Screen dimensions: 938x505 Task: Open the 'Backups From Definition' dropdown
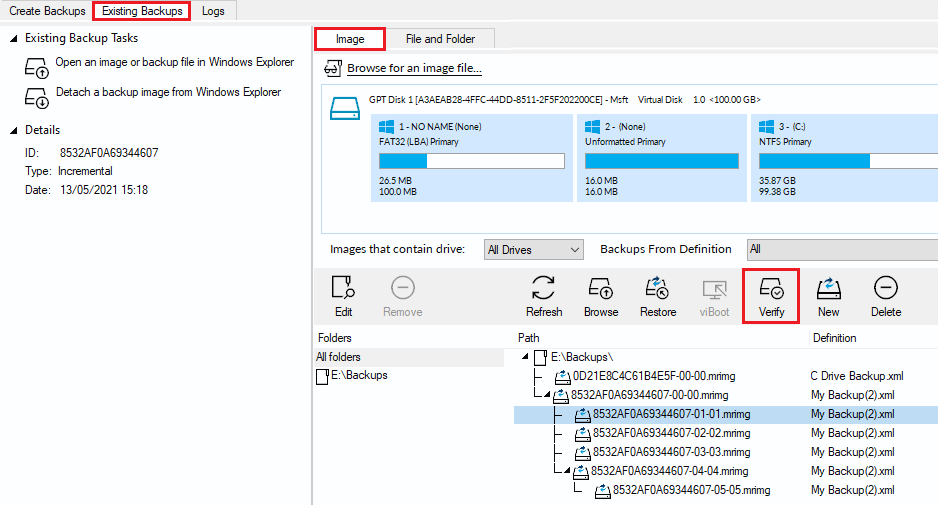pyautogui.click(x=840, y=249)
